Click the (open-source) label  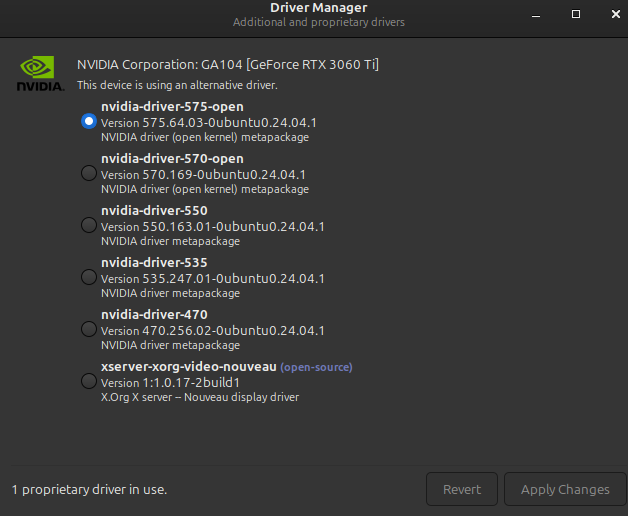316,367
